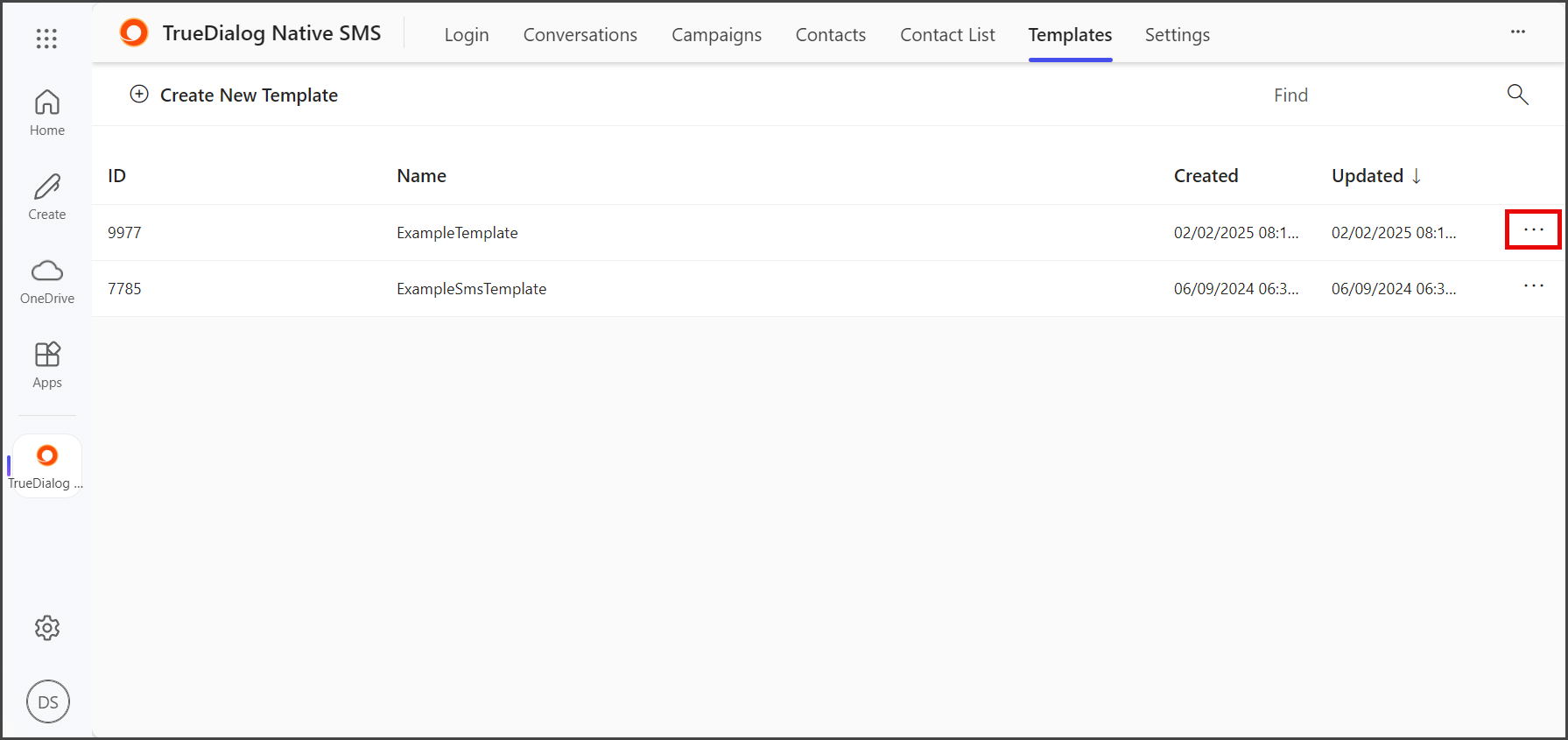Switch to the Contact List tab
The height and width of the screenshot is (740, 1568).
tap(947, 35)
